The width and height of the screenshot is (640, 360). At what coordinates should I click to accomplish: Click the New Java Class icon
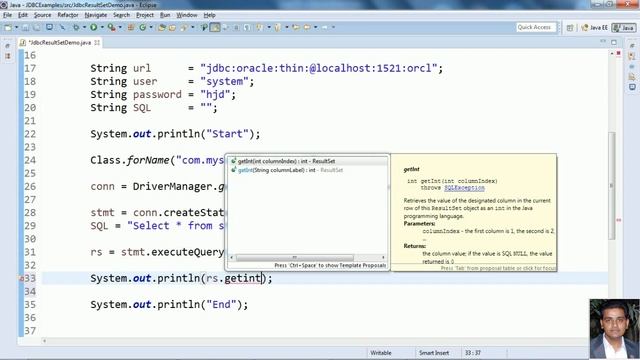point(142,27)
